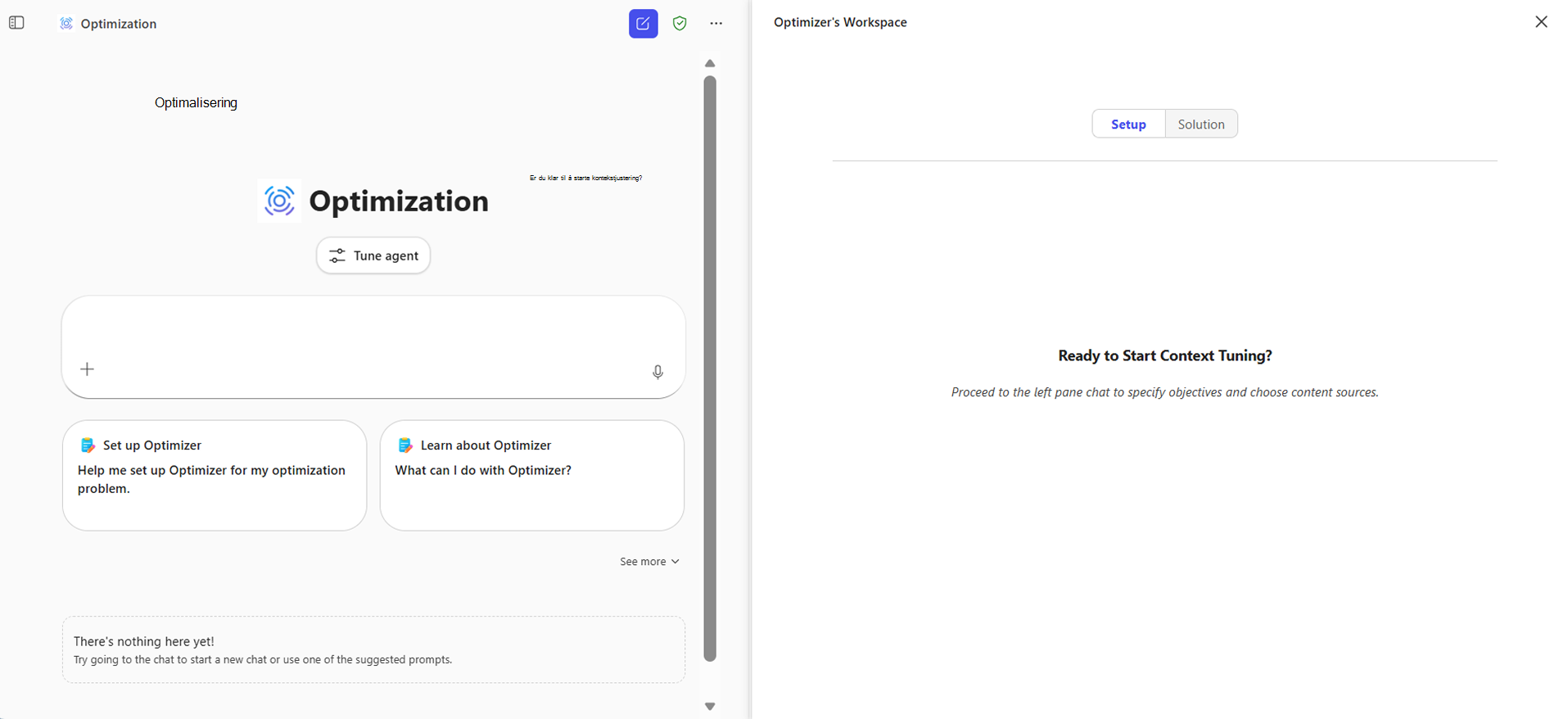Click the Ready to Start Context Tuning heading
This screenshot has height=719, width=1568.
pyautogui.click(x=1165, y=355)
